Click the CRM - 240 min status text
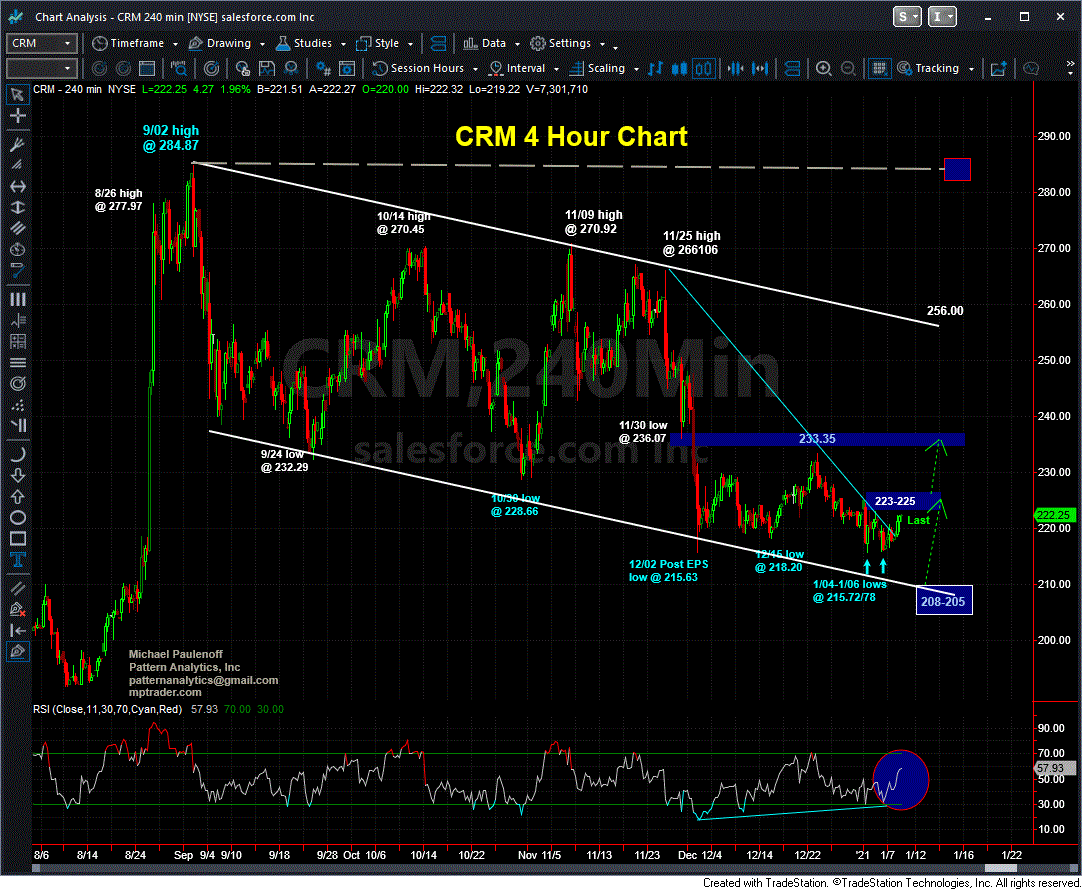 pos(70,89)
